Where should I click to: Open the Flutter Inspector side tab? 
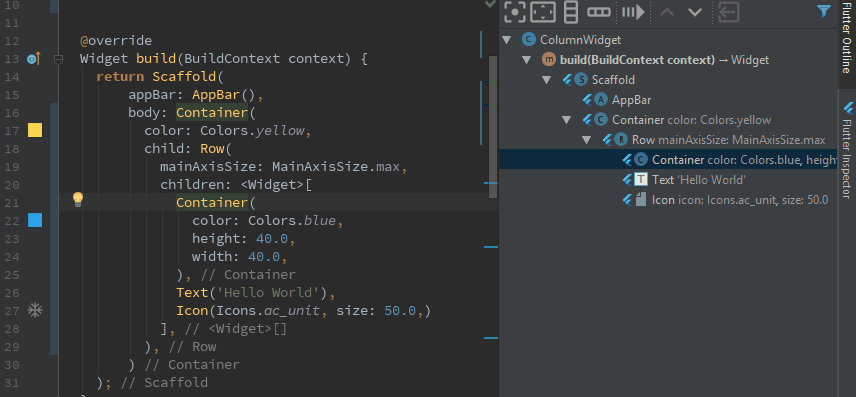click(x=847, y=150)
